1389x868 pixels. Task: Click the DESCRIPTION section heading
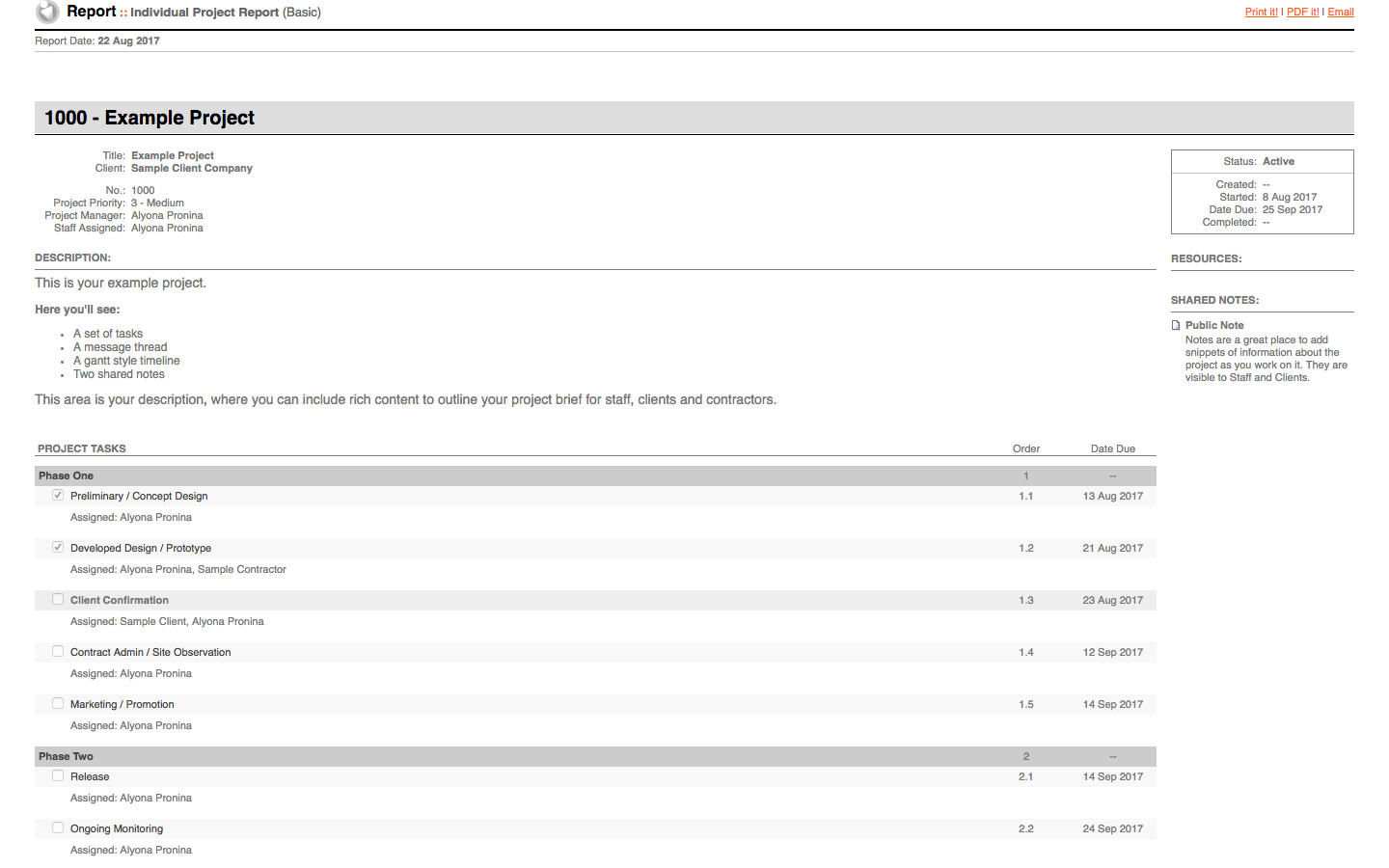[73, 258]
